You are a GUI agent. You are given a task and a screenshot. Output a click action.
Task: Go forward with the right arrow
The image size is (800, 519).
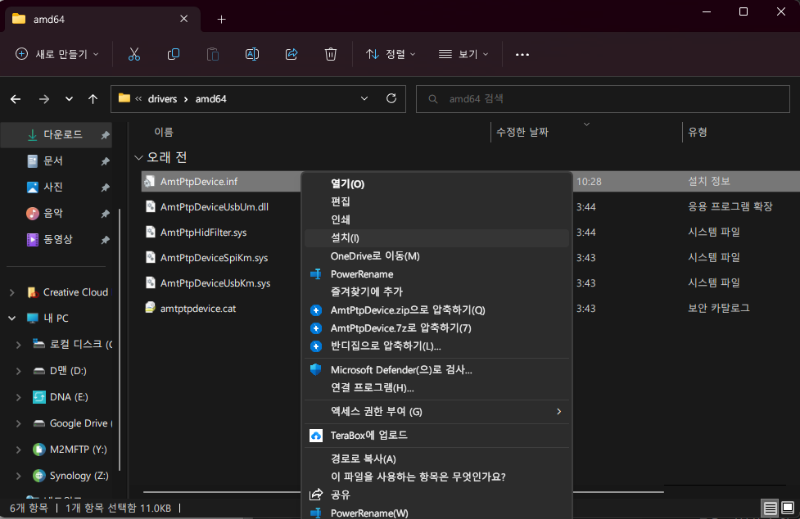(44, 99)
